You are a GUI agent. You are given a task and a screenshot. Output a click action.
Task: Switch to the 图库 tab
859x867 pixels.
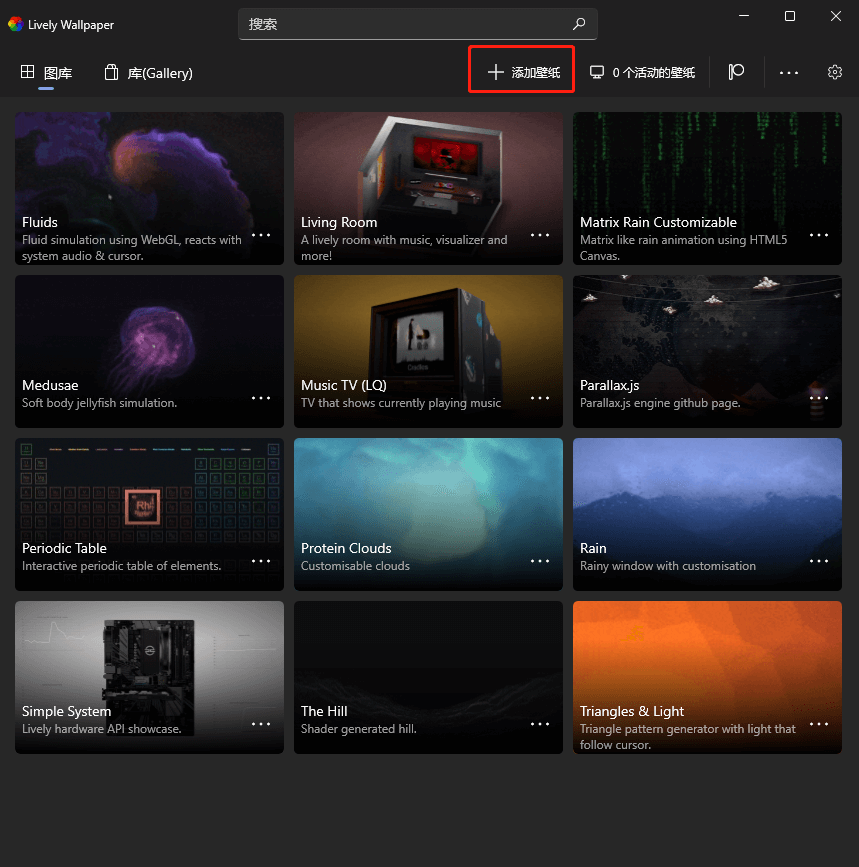tap(46, 73)
